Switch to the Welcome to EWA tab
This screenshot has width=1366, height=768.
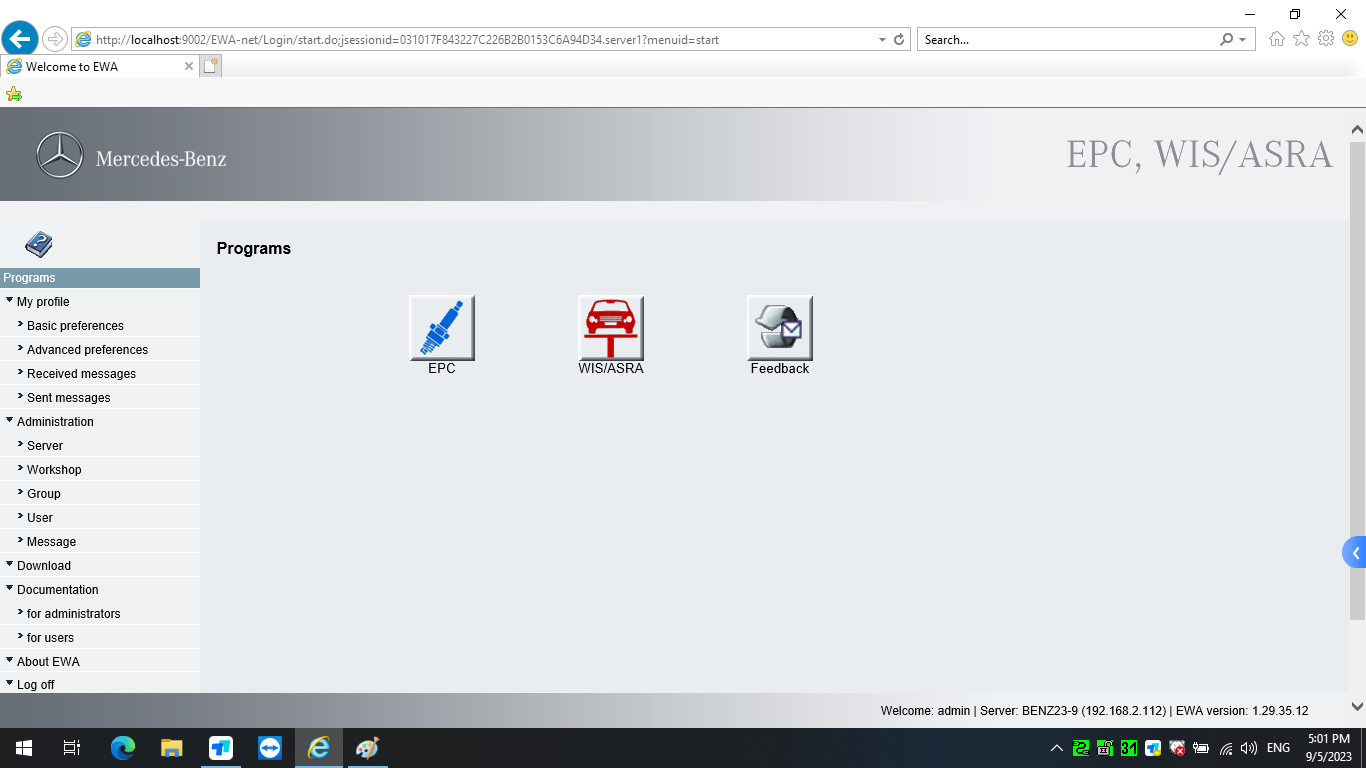pyautogui.click(x=100, y=66)
